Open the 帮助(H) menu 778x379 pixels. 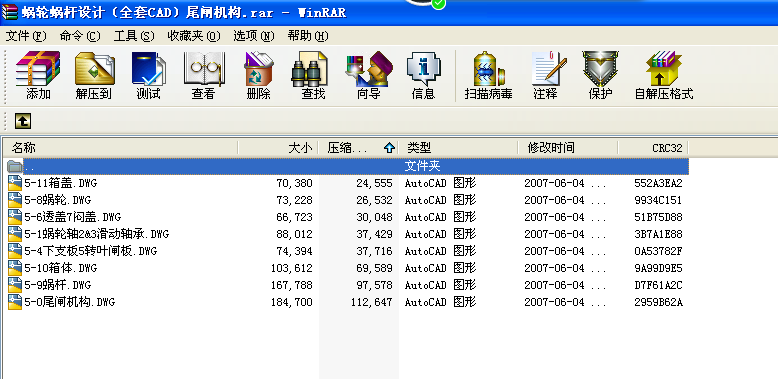tap(308, 36)
